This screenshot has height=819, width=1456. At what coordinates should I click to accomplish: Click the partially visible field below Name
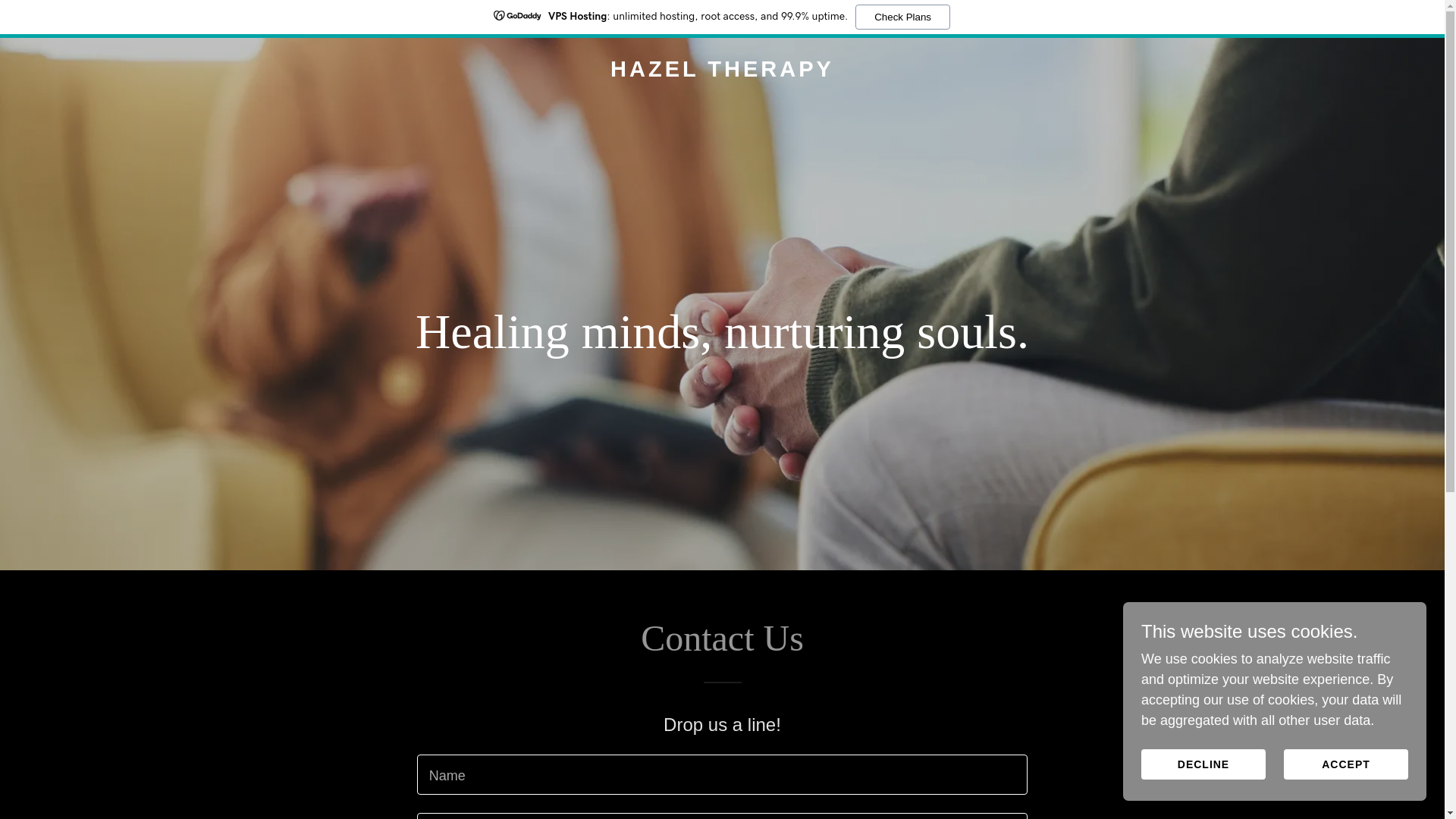pyautogui.click(x=722, y=817)
